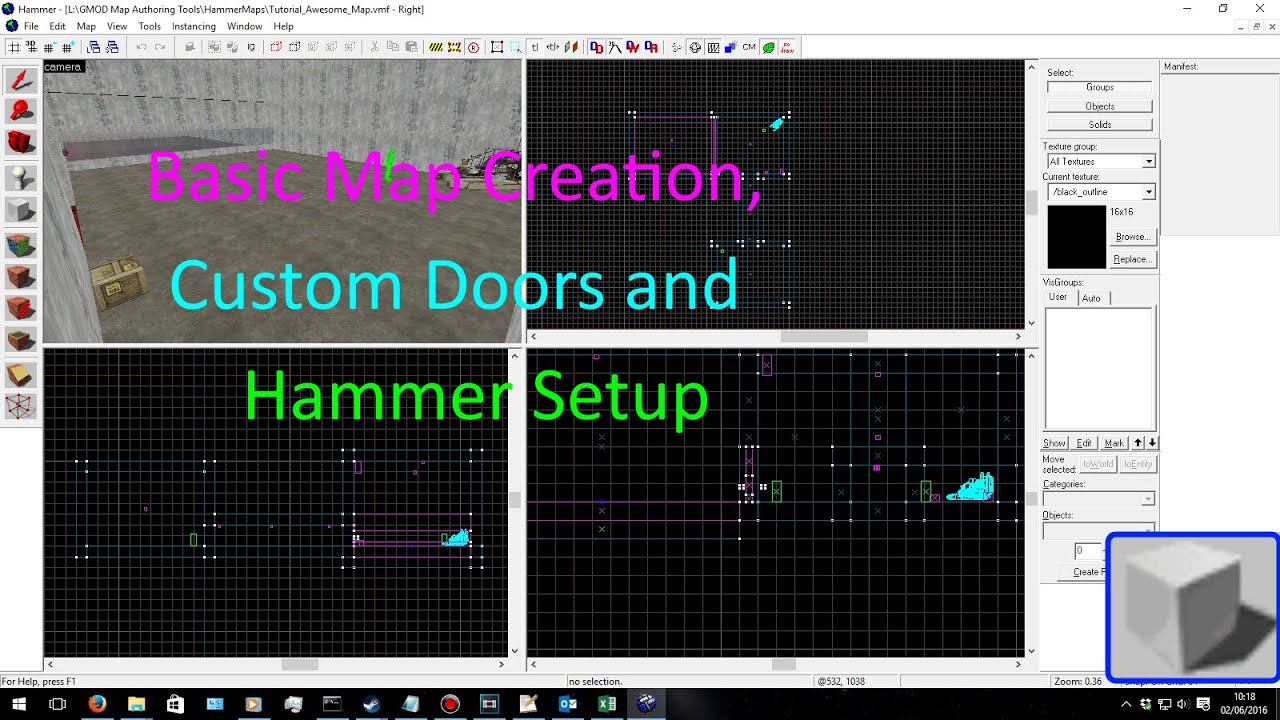Image resolution: width=1280 pixels, height=720 pixels.
Task: Switch to the Auto VisGroups tab
Action: point(1091,298)
